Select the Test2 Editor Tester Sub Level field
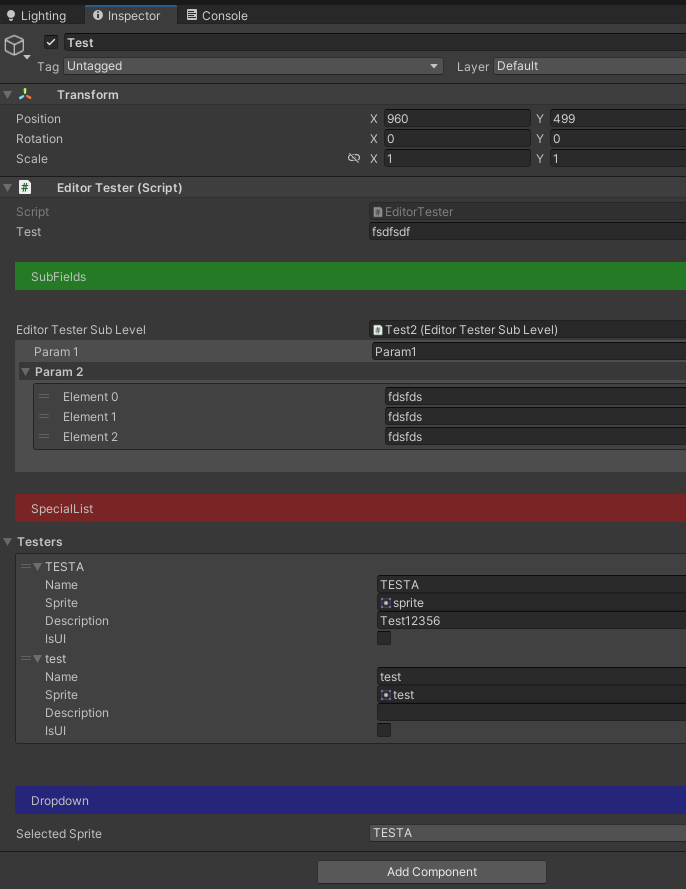The width and height of the screenshot is (686, 889). (527, 329)
